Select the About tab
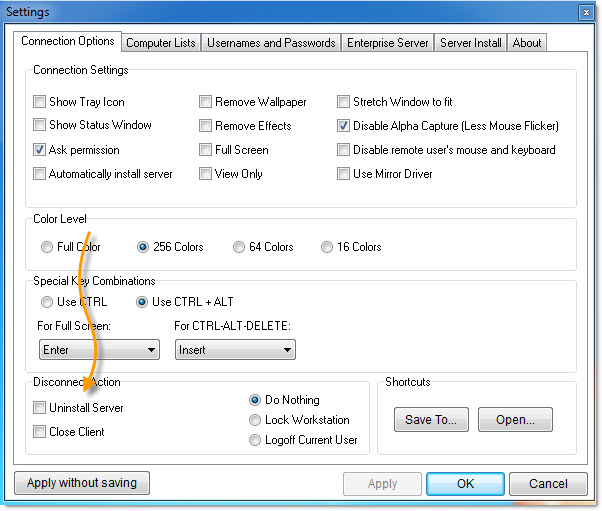Image resolution: width=602 pixels, height=511 pixels. [527, 43]
